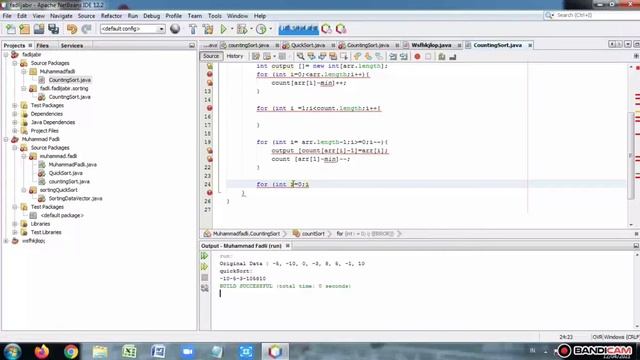Minimize the Projects panel
The width and height of the screenshot is (640, 360).
coord(192,46)
